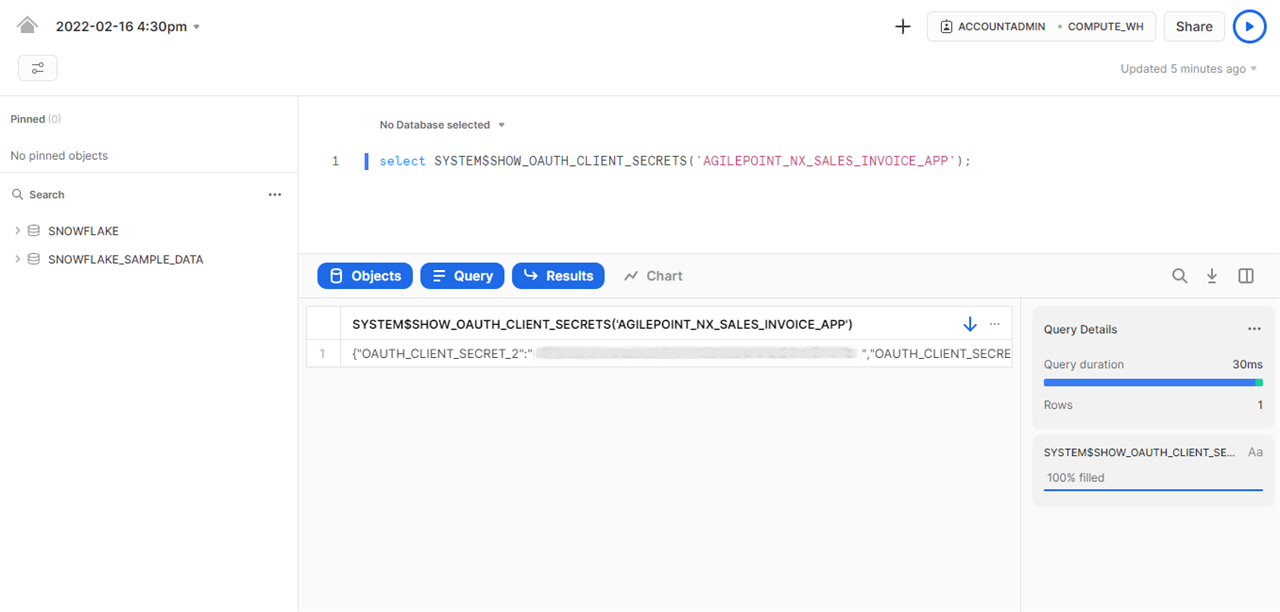The image size is (1280, 612).
Task: Open the worksheet title dropdown 2022-02-16 4:30pm
Action: 128,27
